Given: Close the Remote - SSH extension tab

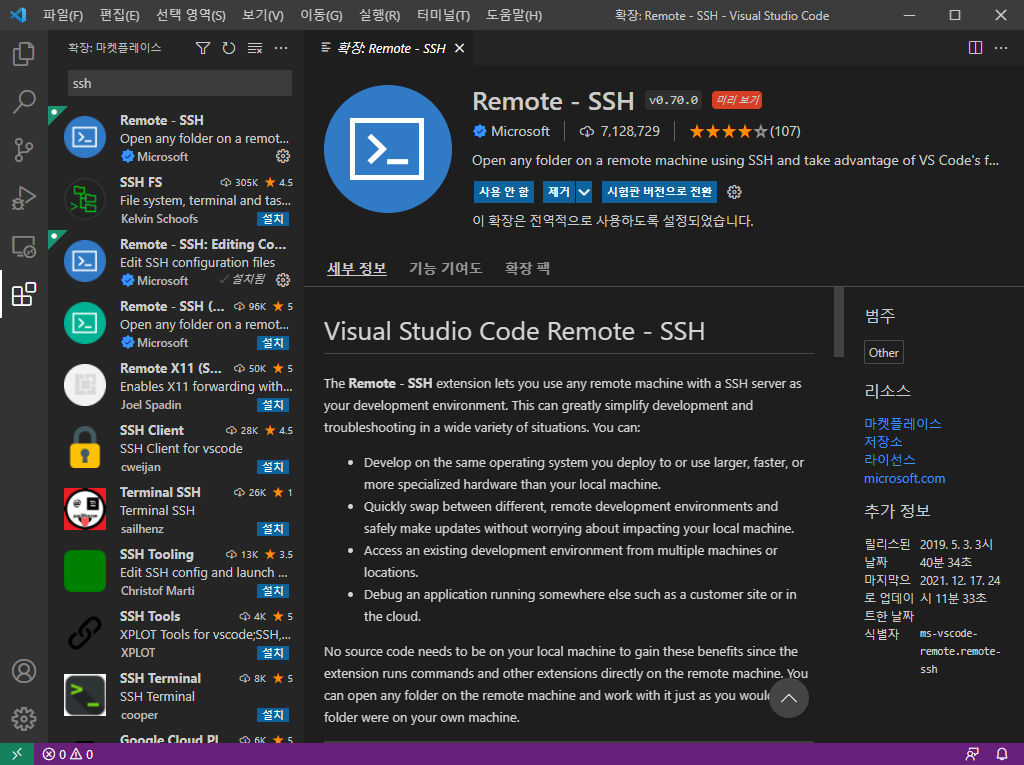Looking at the screenshot, I should pos(460,48).
